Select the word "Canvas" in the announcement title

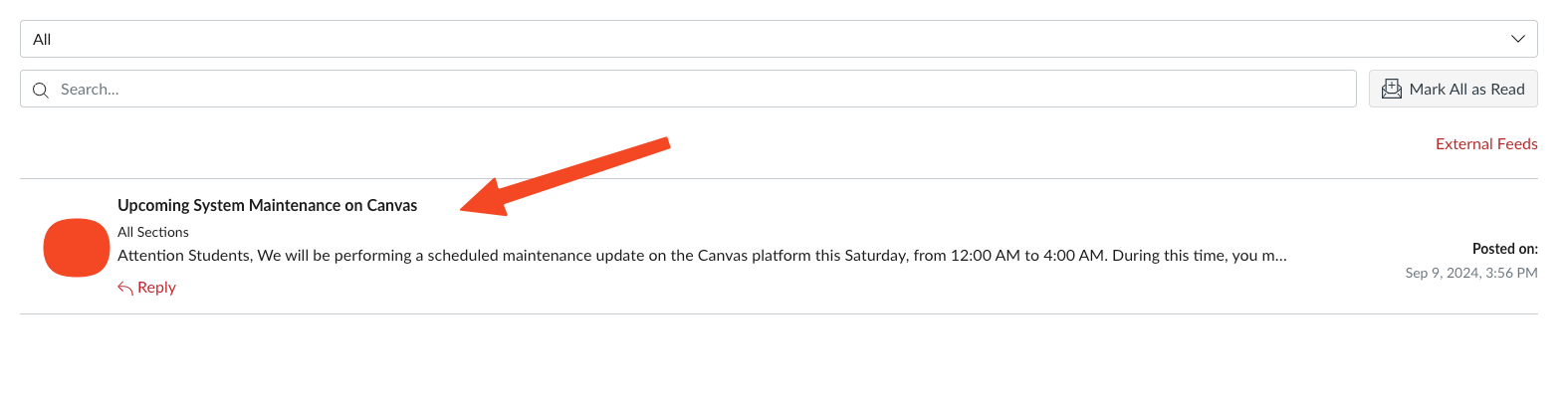point(392,206)
